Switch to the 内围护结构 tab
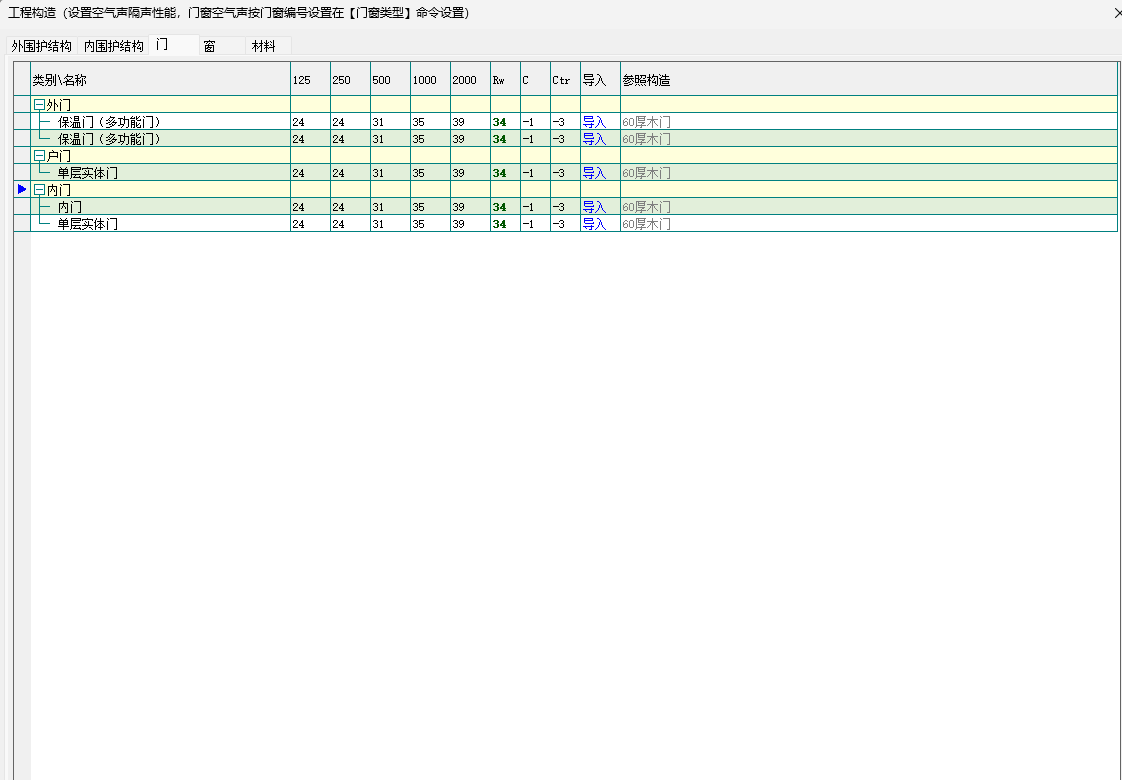The height and width of the screenshot is (780, 1122). pyautogui.click(x=113, y=46)
